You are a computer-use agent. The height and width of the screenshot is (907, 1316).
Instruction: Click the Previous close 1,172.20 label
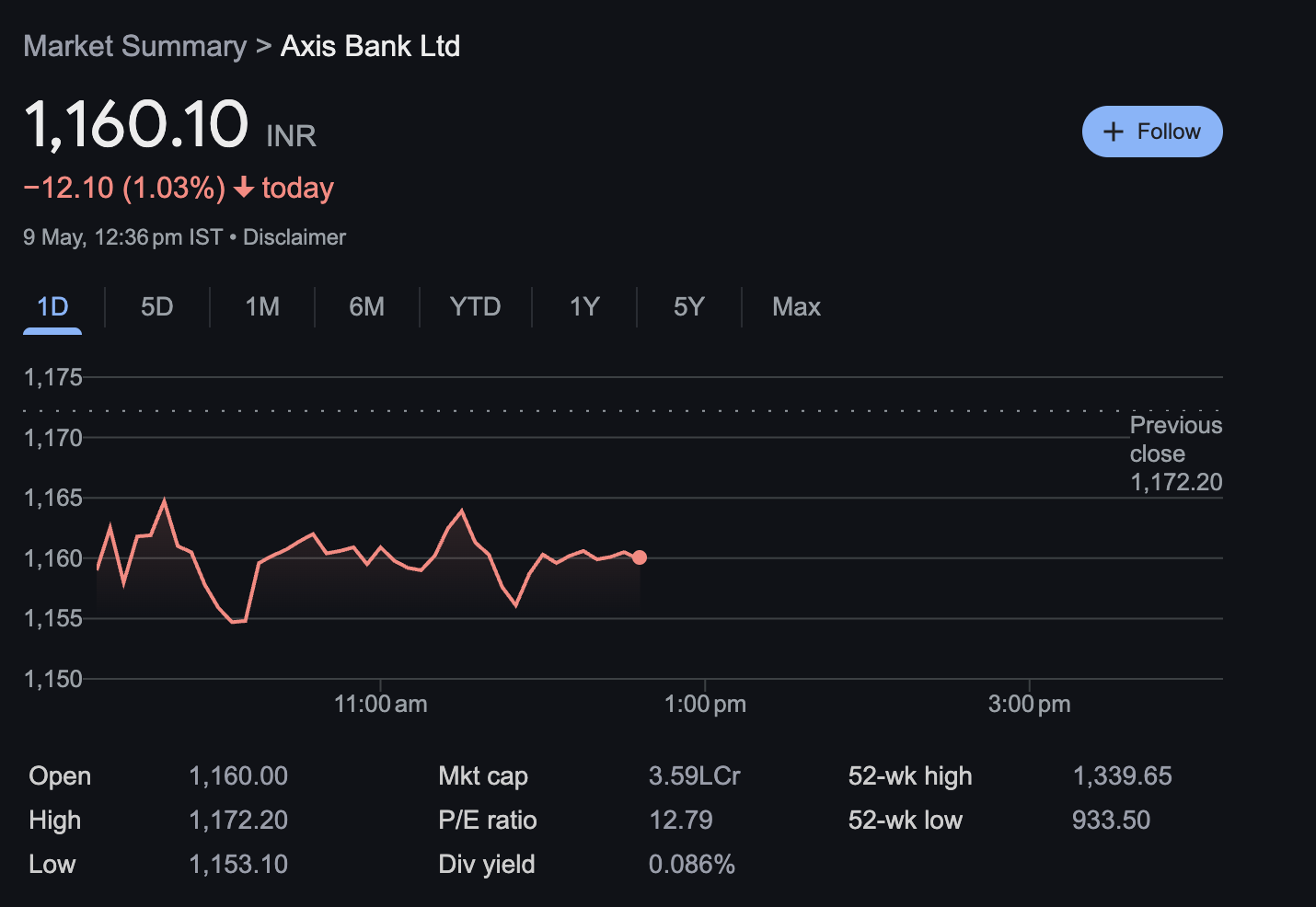point(1176,453)
